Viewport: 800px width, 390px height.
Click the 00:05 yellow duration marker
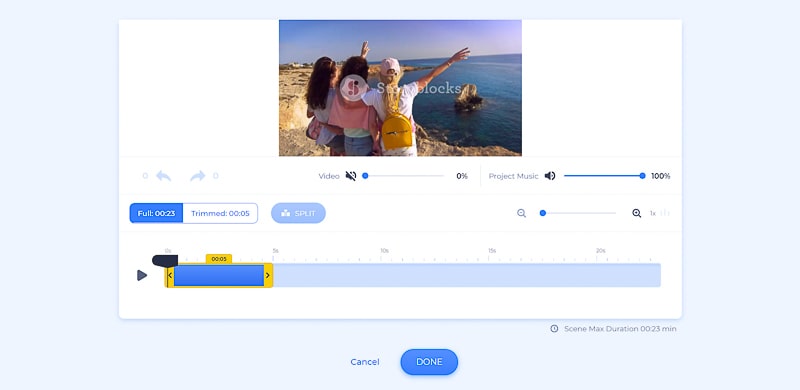pyautogui.click(x=219, y=259)
